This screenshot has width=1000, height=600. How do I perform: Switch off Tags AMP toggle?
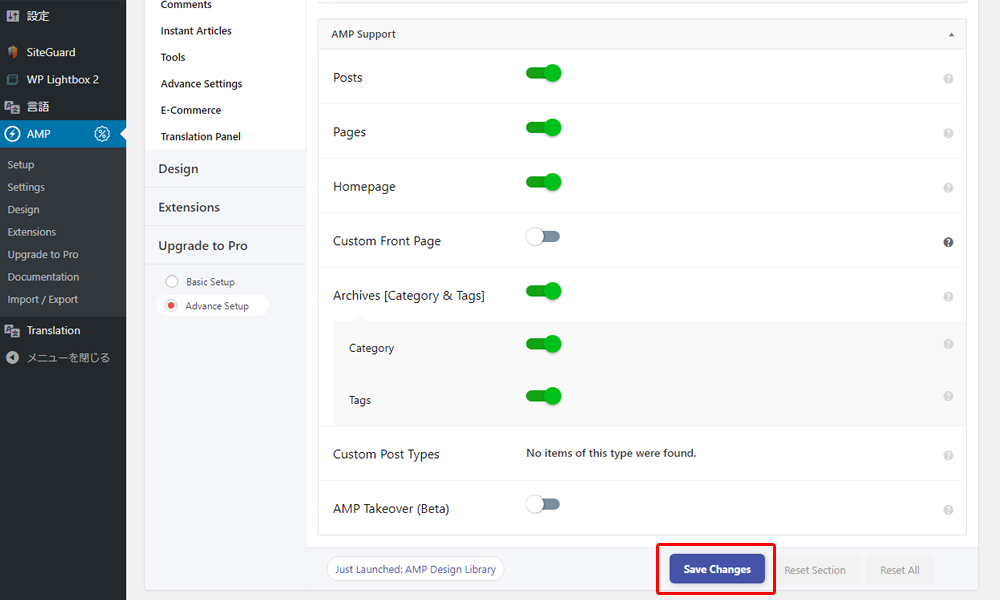(x=543, y=396)
